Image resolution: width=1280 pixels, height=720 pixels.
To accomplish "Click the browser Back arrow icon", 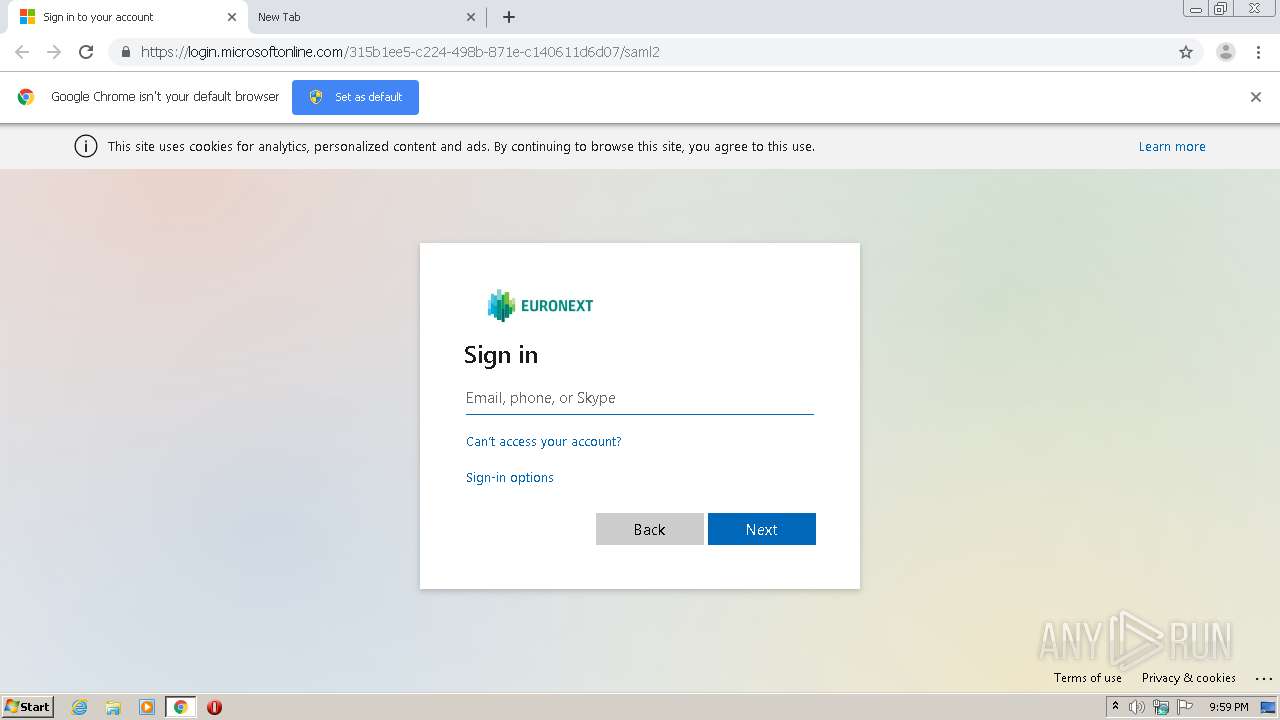I will [x=22, y=52].
